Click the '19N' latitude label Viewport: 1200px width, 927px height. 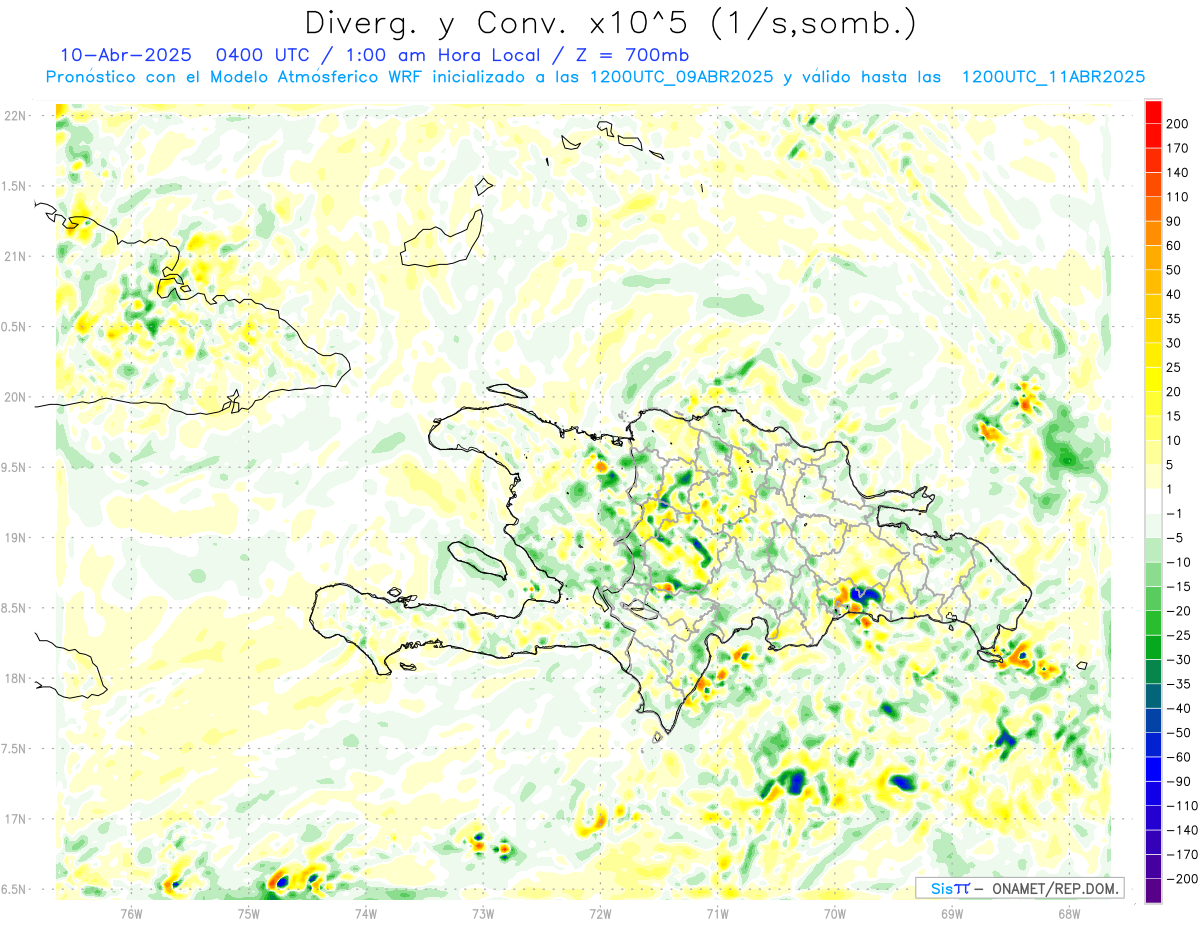coord(15,537)
